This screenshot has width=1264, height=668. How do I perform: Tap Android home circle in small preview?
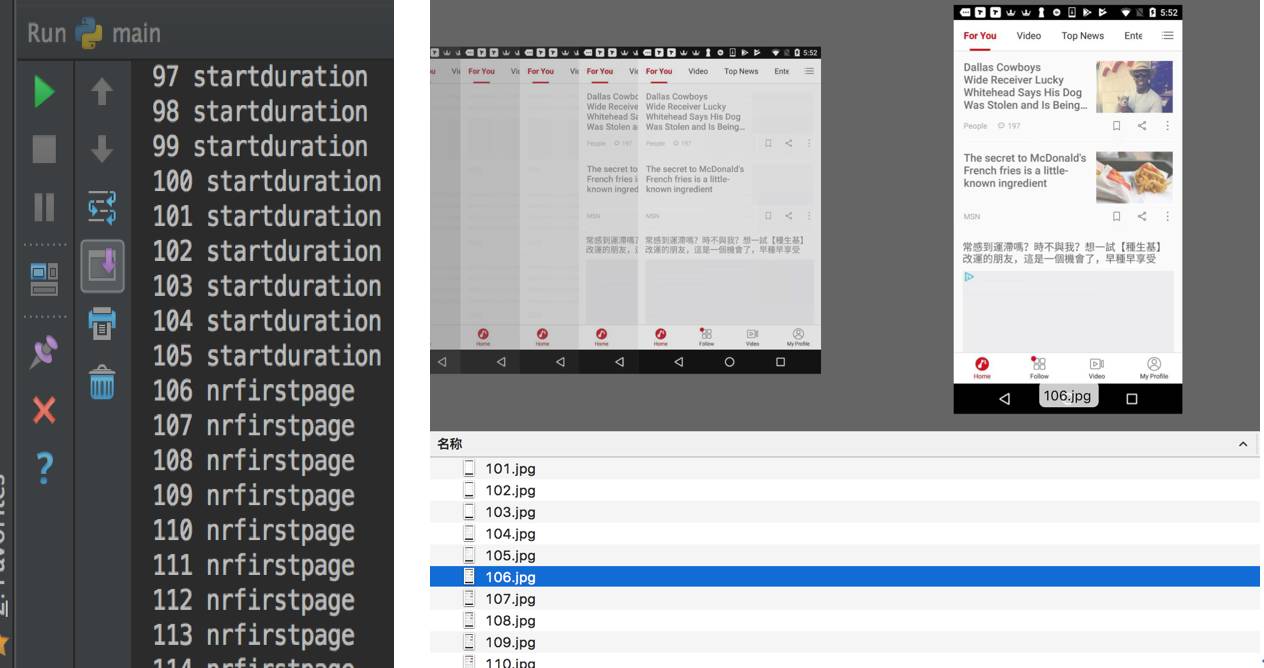pyautogui.click(x=729, y=362)
